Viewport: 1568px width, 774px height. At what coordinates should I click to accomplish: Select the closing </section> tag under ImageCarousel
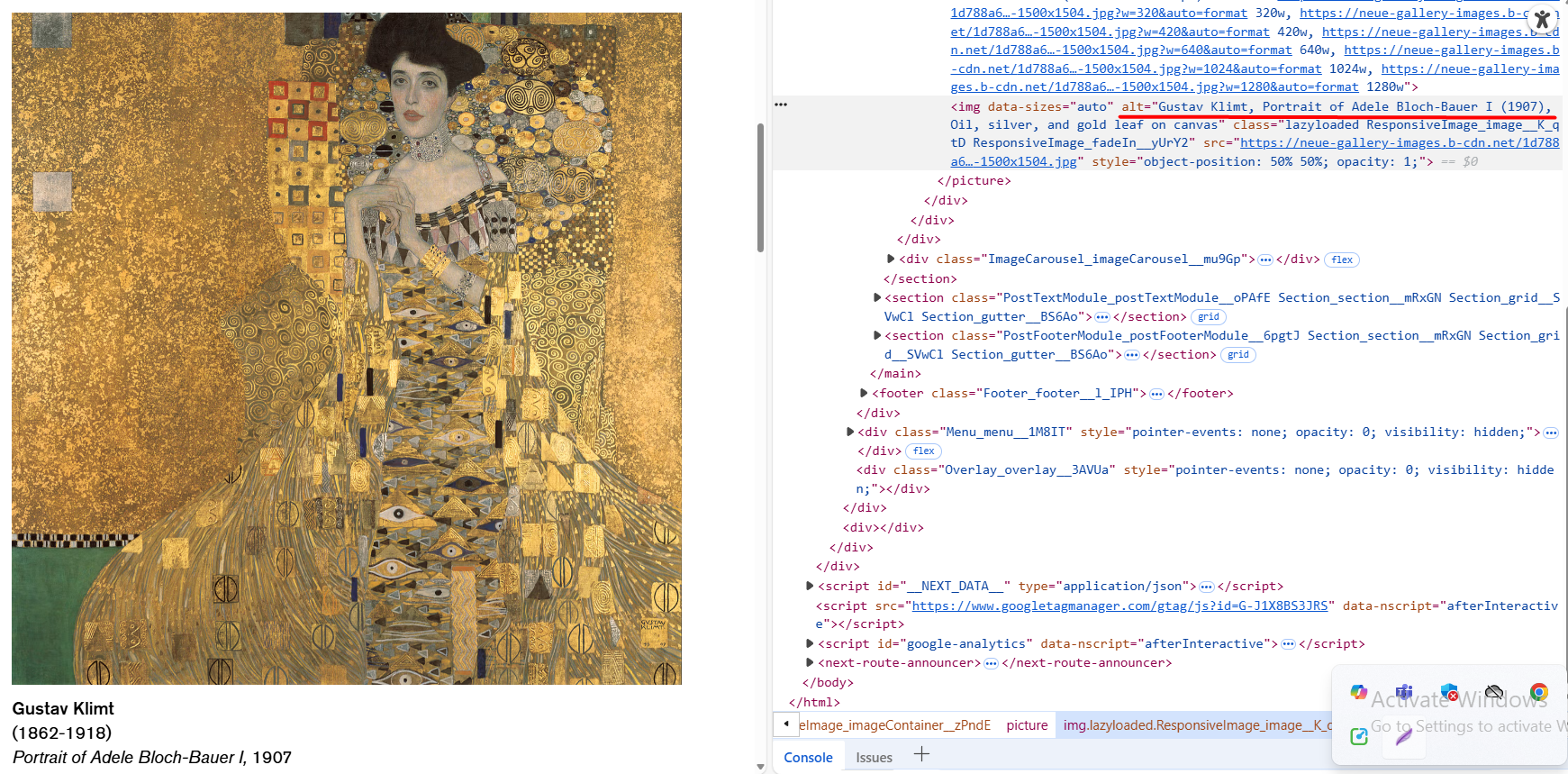(x=920, y=278)
